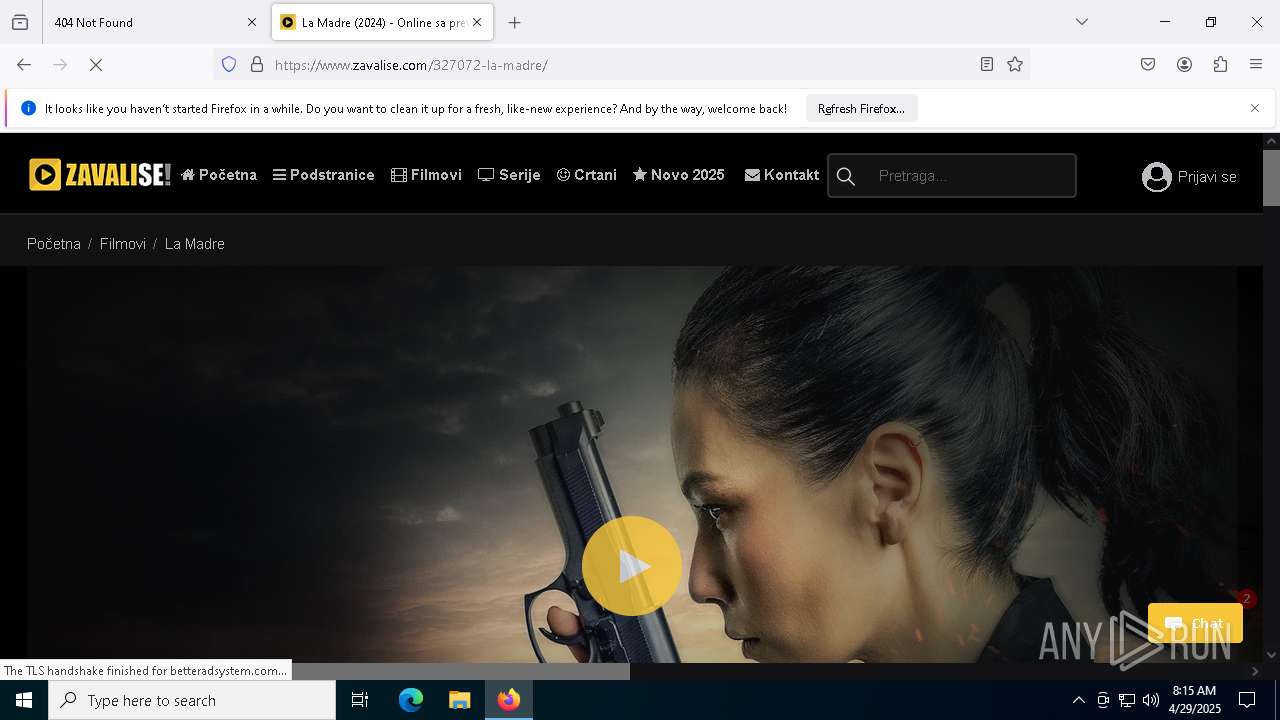
Task: Click the URL address bar
Action: click(x=620, y=64)
